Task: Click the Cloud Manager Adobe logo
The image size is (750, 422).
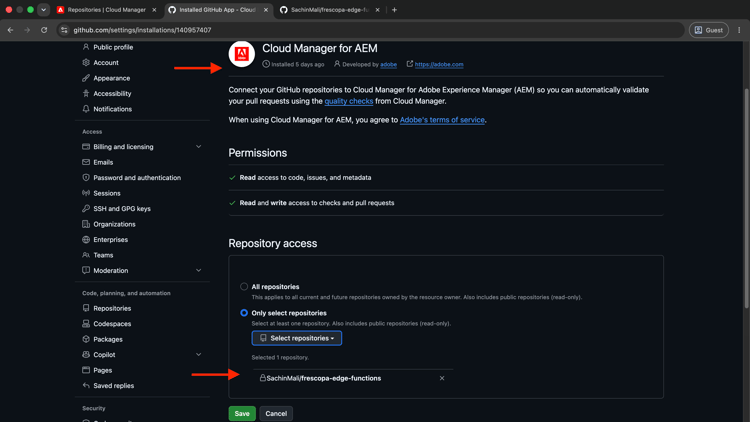Action: coord(242,54)
